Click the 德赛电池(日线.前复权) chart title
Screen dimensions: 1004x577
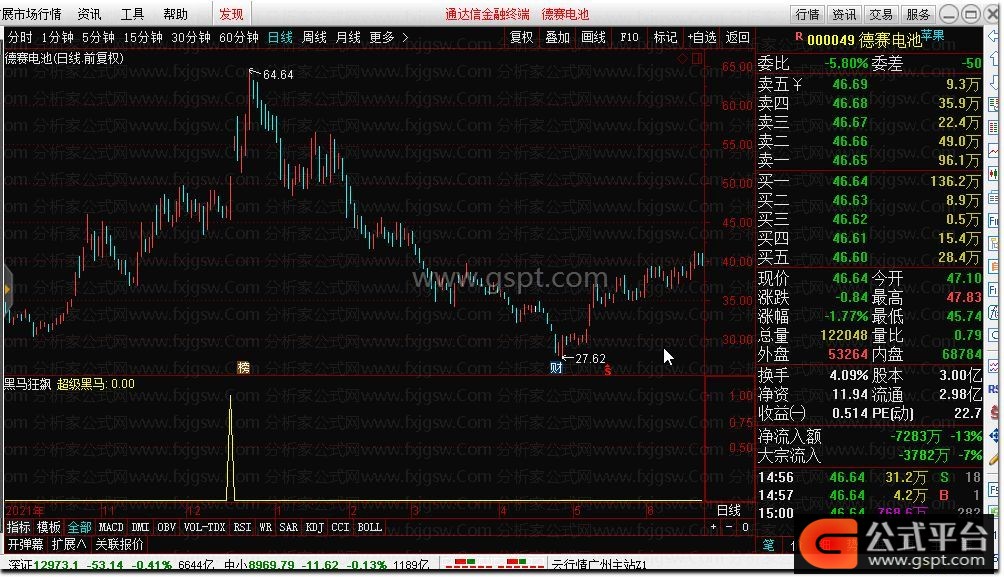(64, 58)
